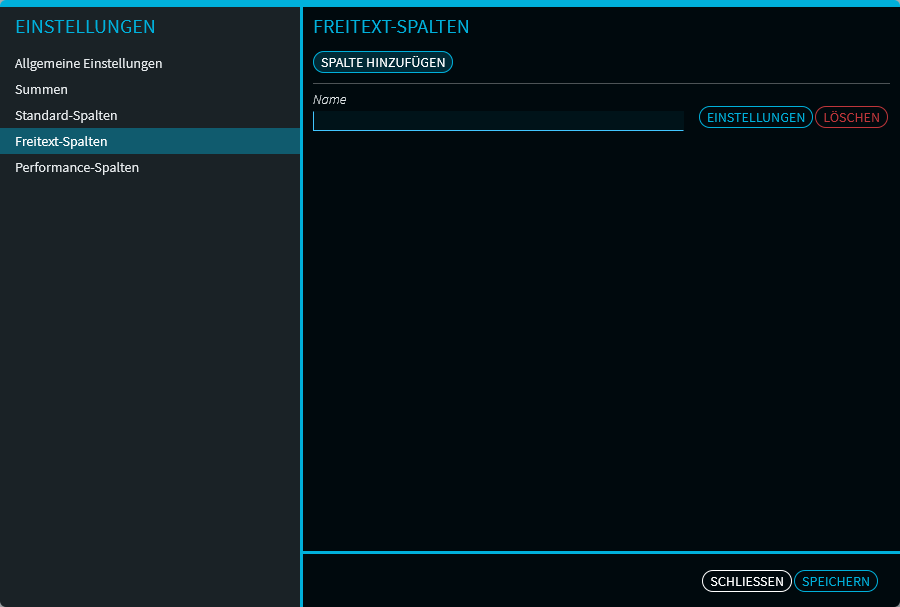Select the highlighted Freitext-Spalten entry
Image resolution: width=900 pixels, height=607 pixels.
pos(61,142)
